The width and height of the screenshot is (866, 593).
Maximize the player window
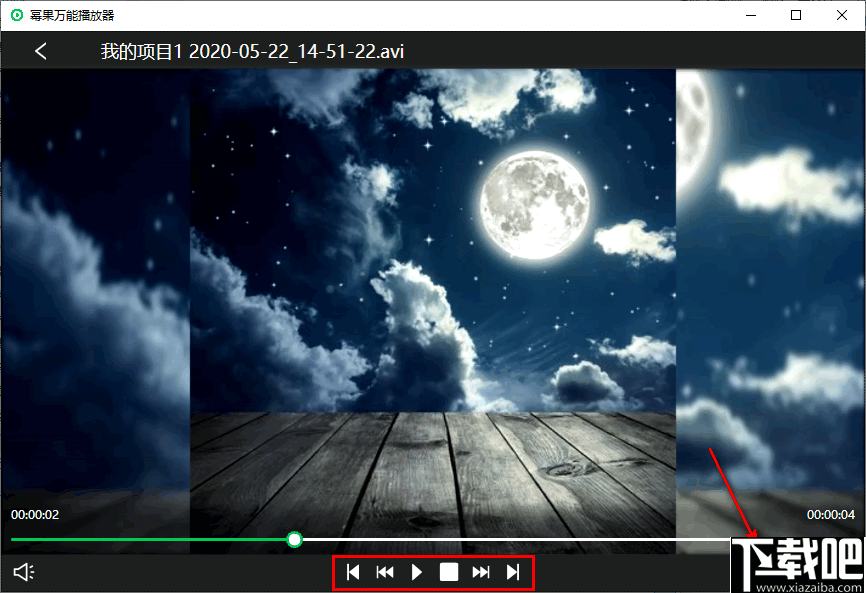[x=796, y=15]
